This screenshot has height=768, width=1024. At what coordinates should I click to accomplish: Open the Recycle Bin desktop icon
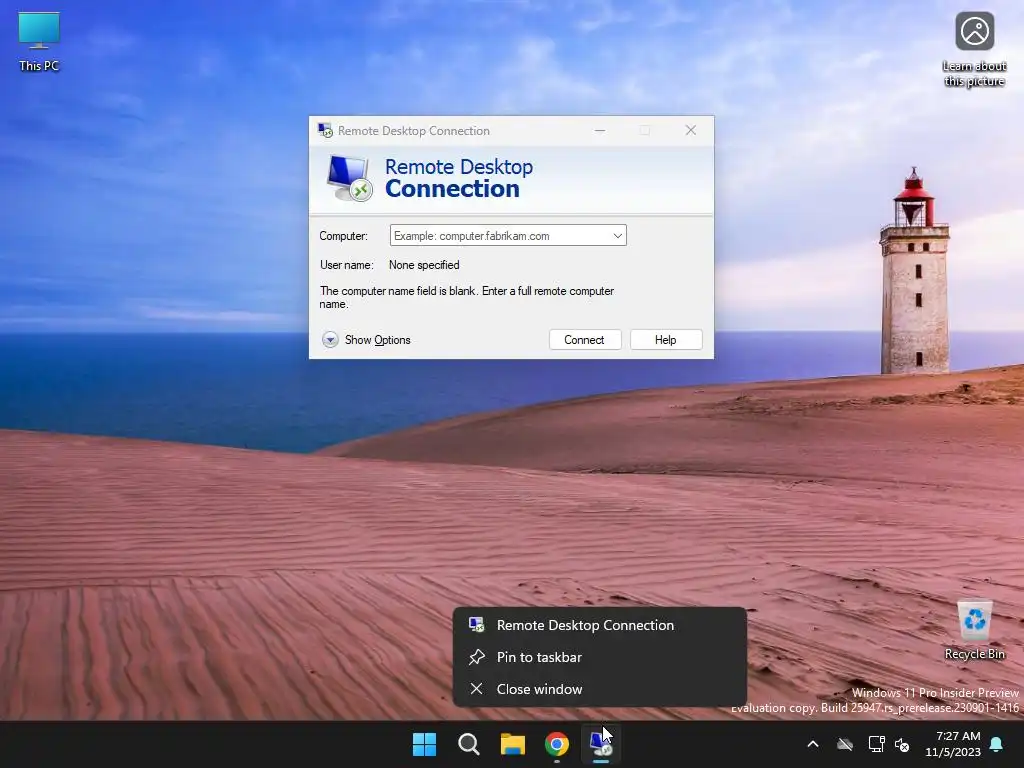[x=974, y=630]
